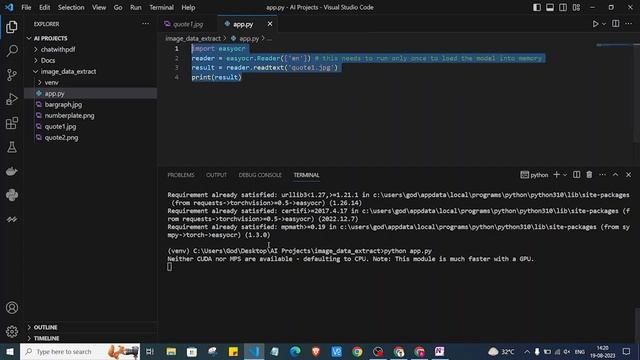Close the terminal panel
640x360 pixels.
[629, 175]
